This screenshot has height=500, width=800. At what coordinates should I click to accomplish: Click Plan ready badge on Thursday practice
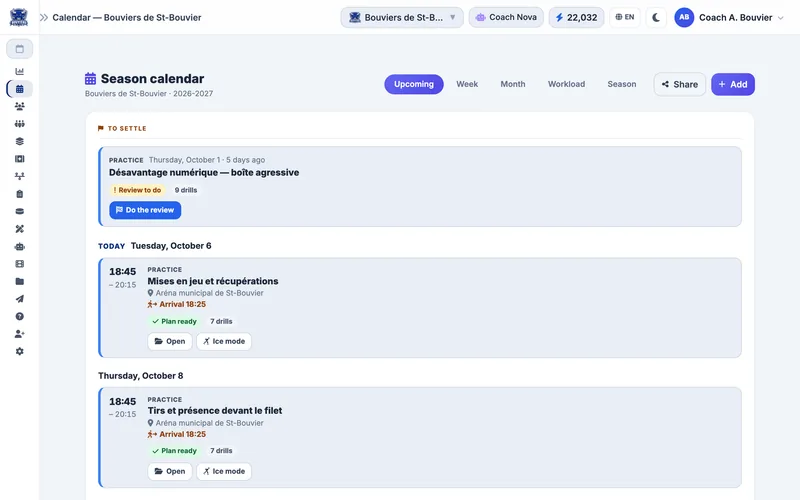click(x=174, y=451)
